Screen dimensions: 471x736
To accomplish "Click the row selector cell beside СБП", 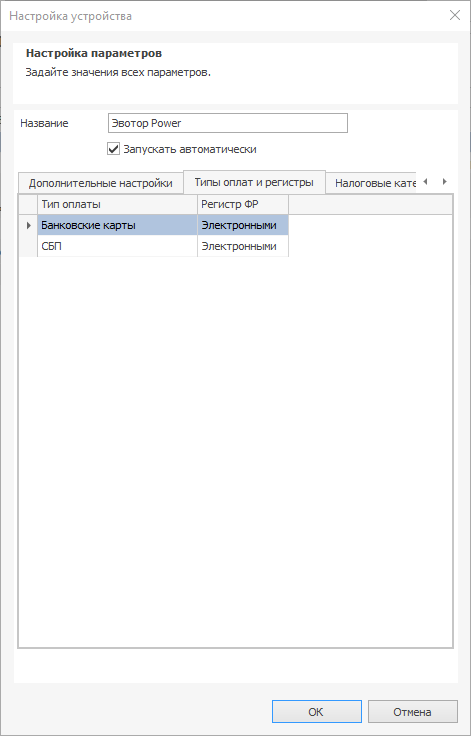I will [28, 246].
